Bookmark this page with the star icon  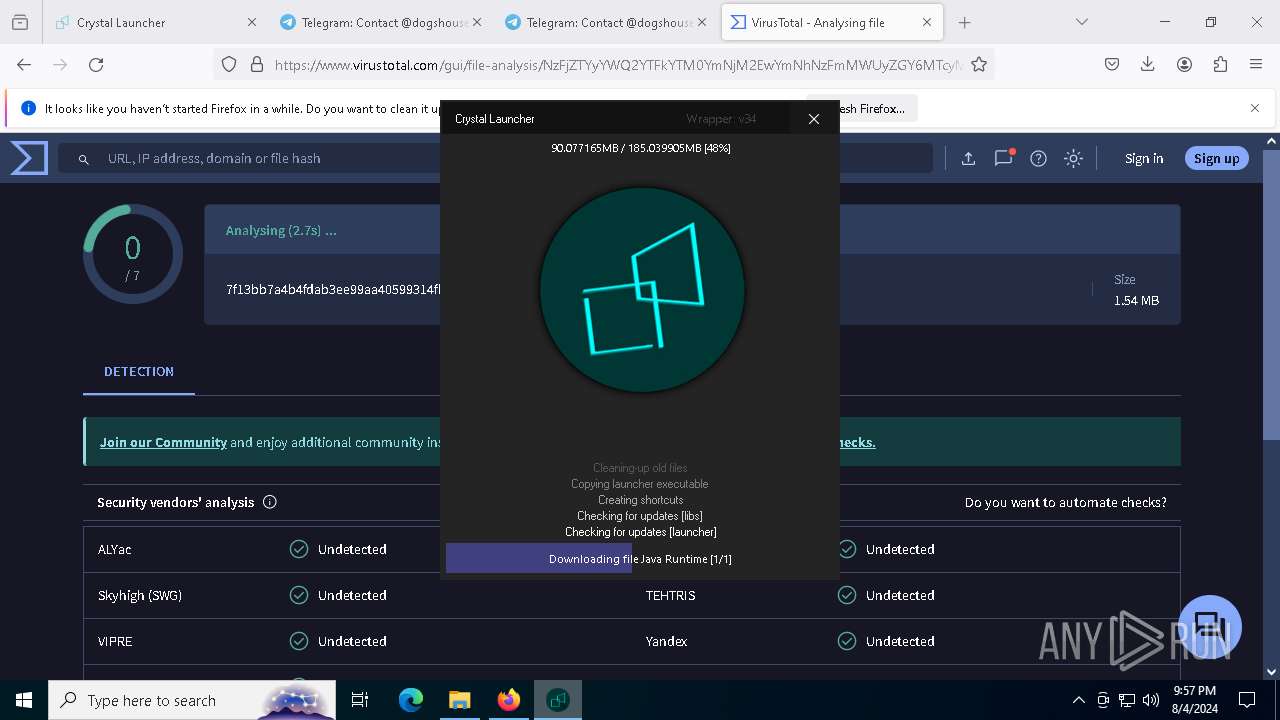click(x=979, y=64)
